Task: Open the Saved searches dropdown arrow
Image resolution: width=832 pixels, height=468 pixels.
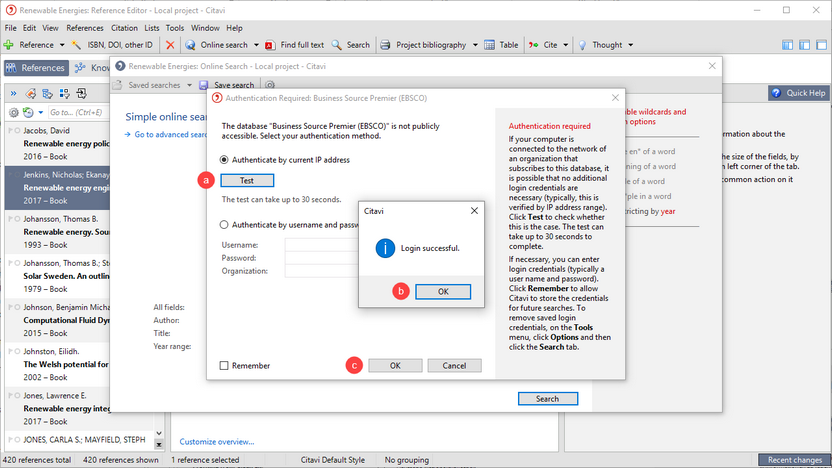Action: tap(189, 85)
